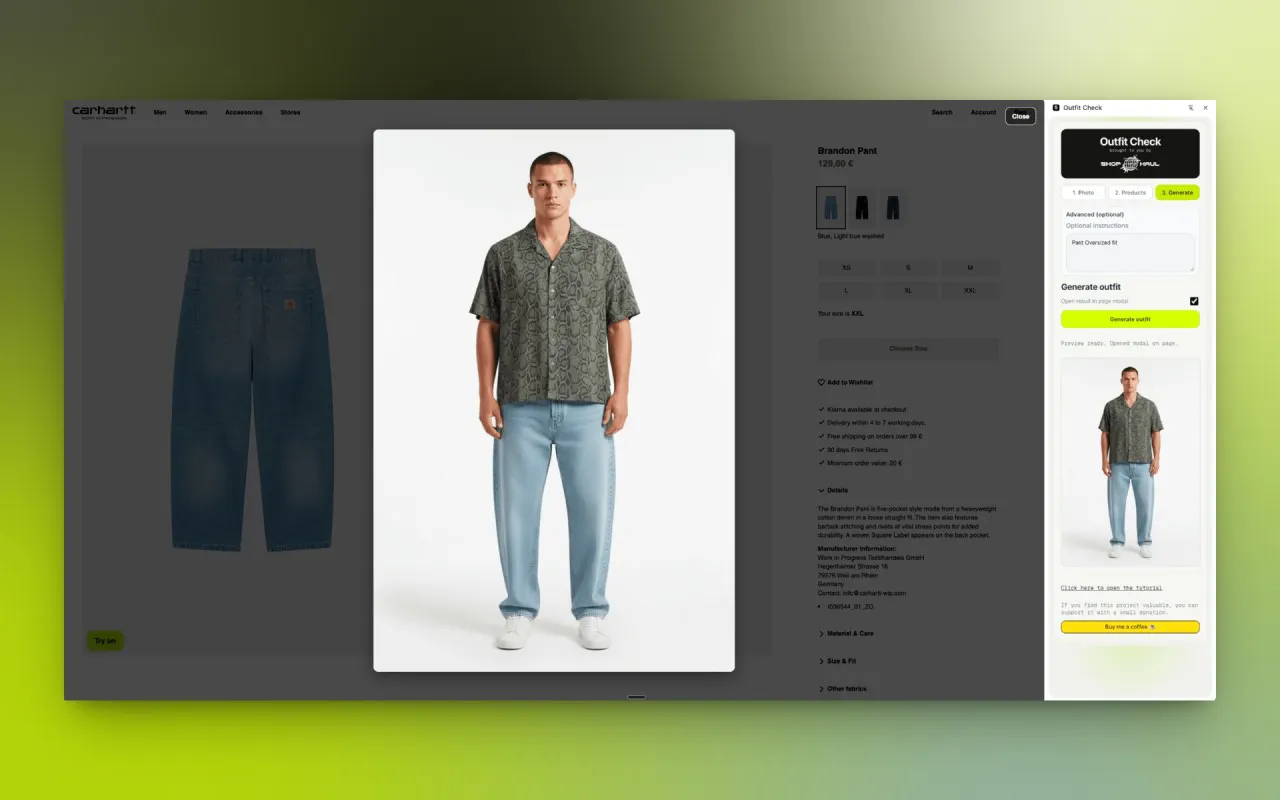
Task: Open the tutorial link
Action: tap(1112, 588)
